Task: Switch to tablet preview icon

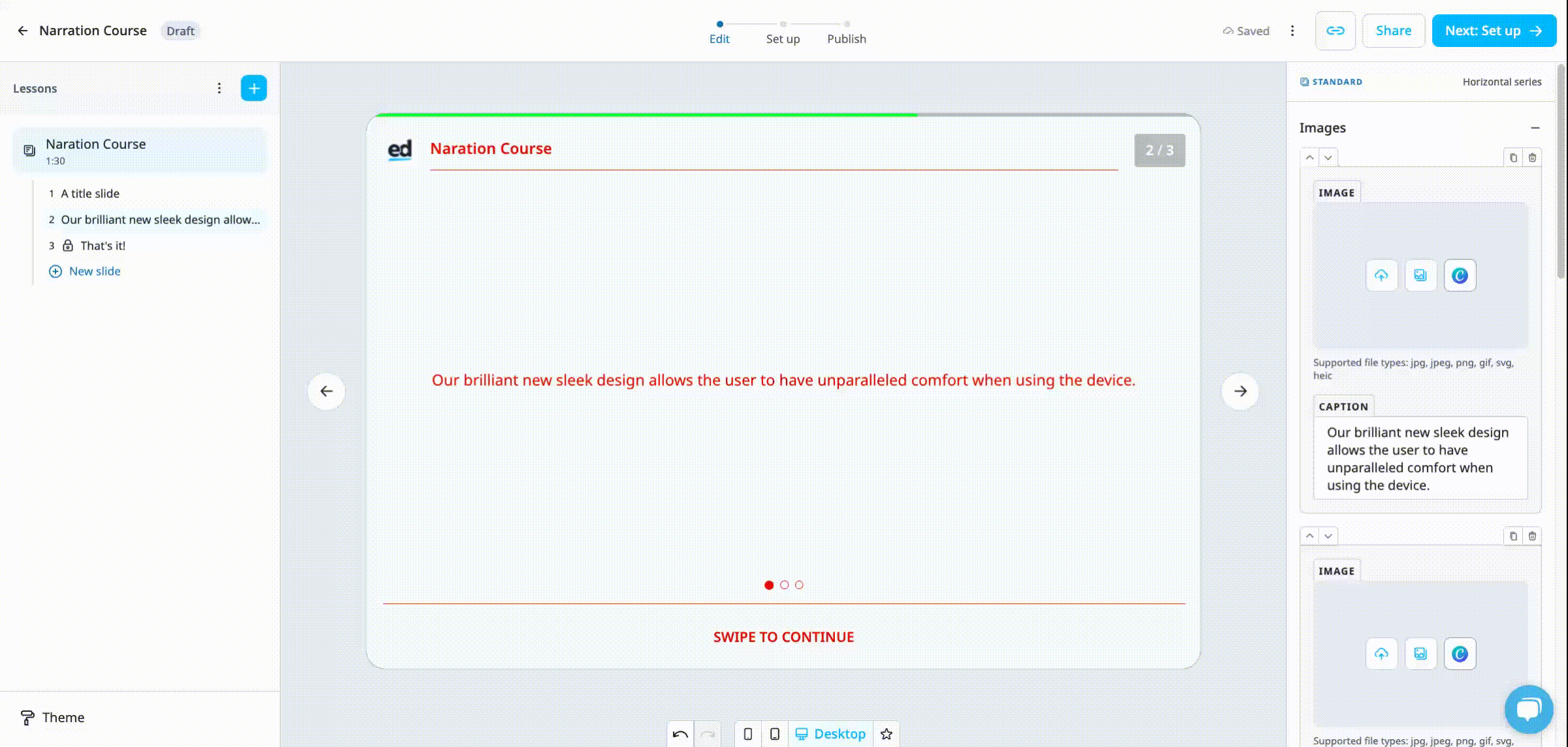Action: pyautogui.click(x=775, y=734)
